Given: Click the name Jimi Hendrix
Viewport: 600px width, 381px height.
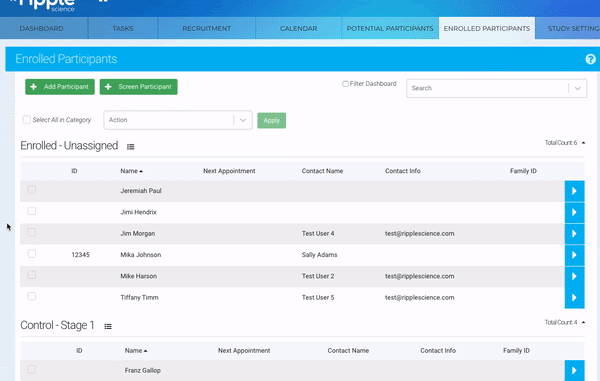Looking at the screenshot, I should (x=139, y=212).
